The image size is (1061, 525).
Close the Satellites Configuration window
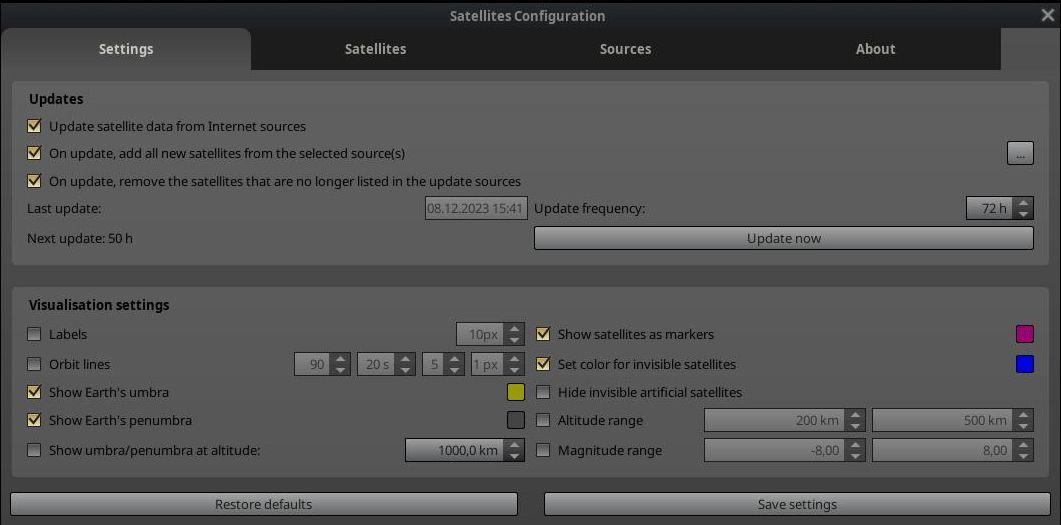[1047, 15]
